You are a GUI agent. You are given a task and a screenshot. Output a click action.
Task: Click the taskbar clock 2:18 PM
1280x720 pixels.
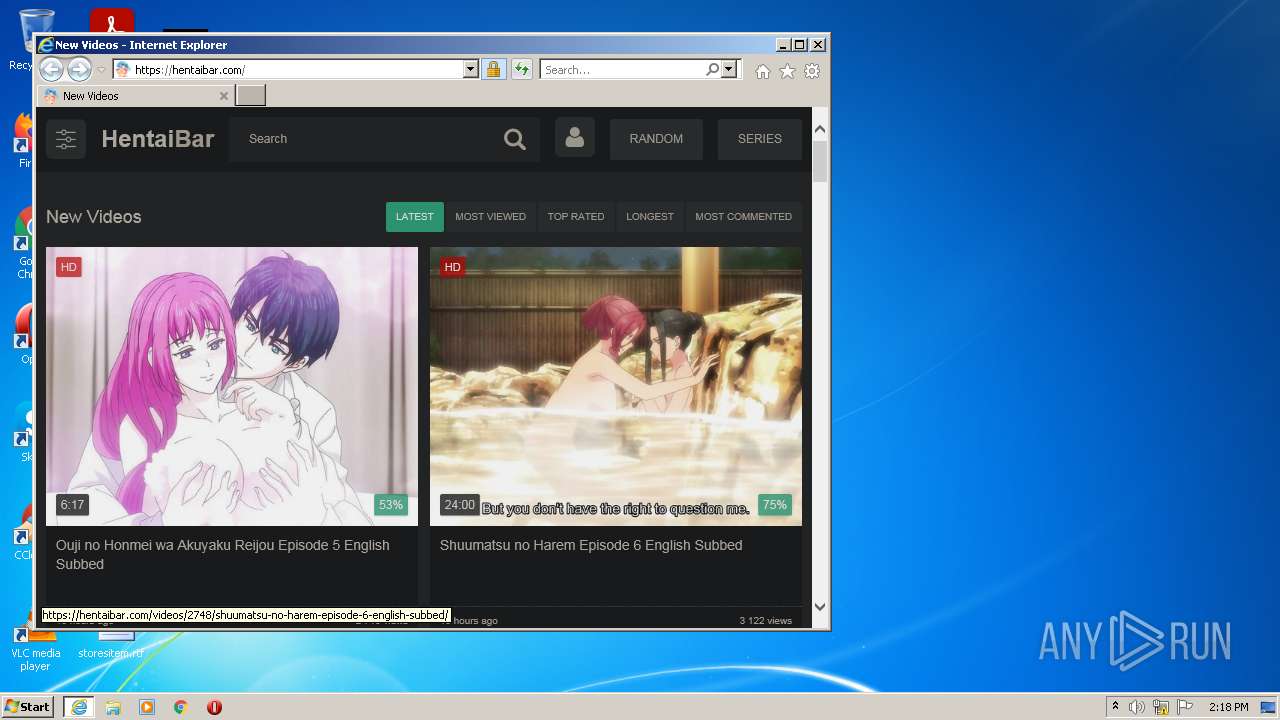tap(1228, 707)
